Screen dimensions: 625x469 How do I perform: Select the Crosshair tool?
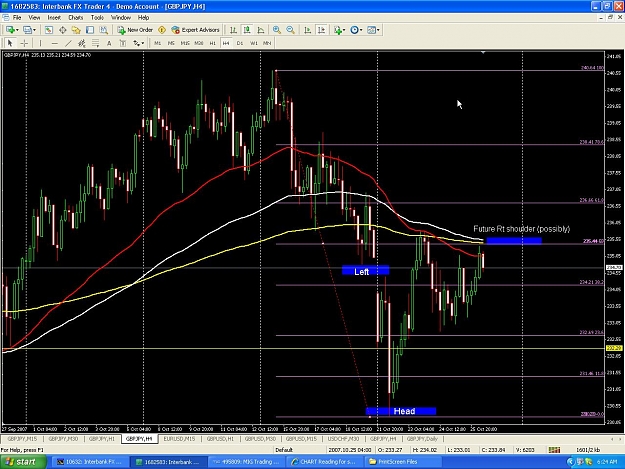(x=24, y=43)
